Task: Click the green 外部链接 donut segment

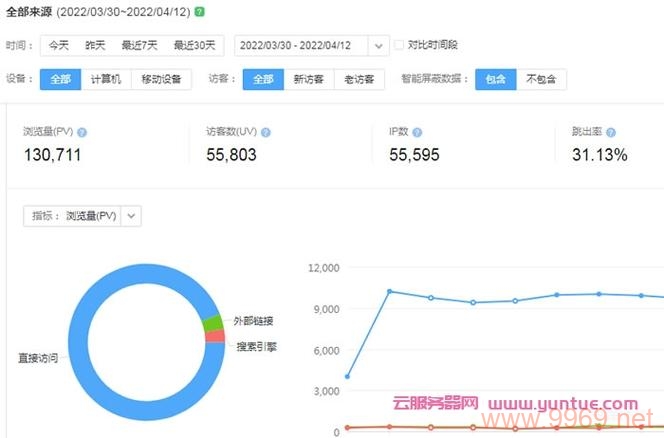Action: coord(213,324)
